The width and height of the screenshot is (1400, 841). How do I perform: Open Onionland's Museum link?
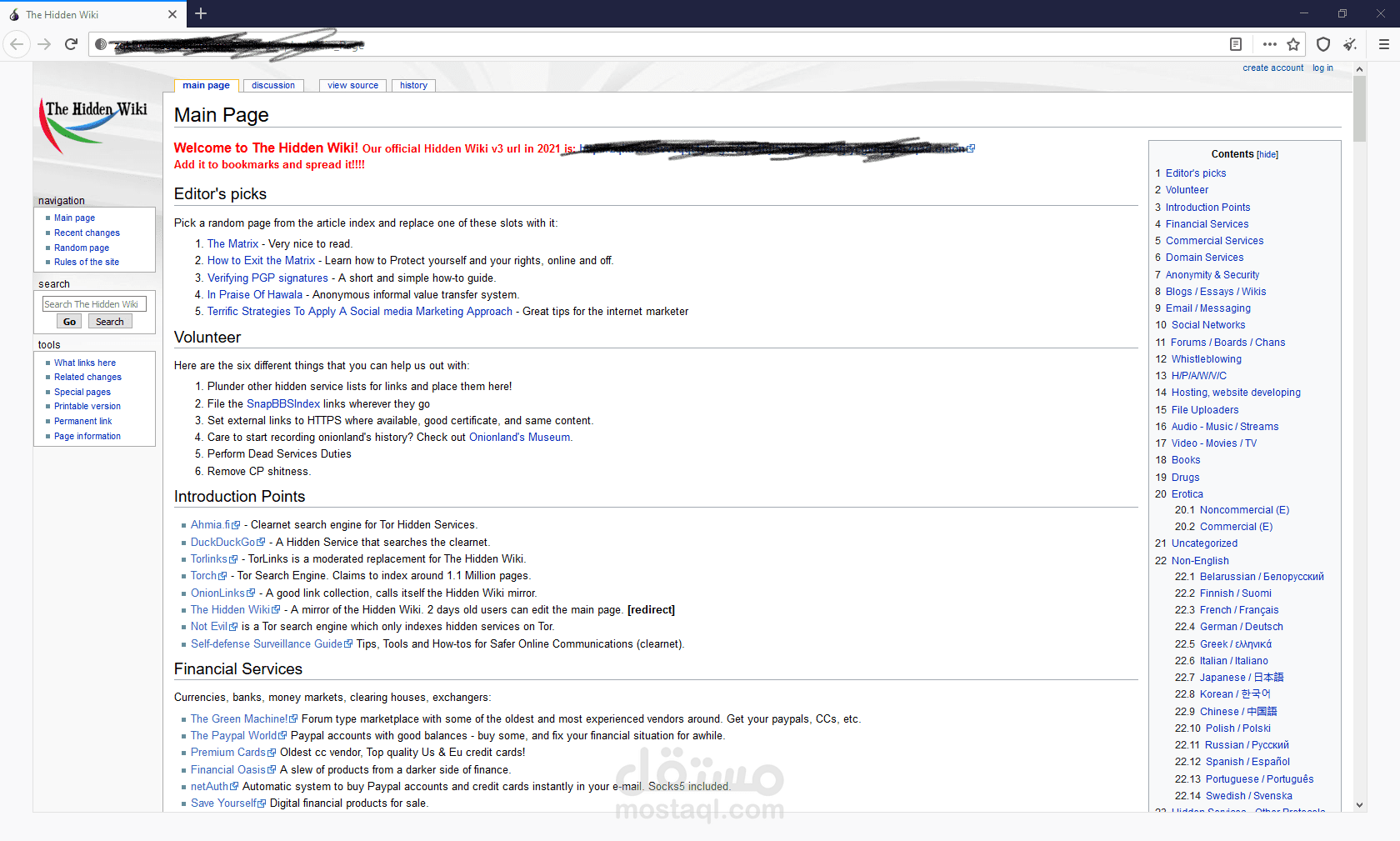pos(520,438)
